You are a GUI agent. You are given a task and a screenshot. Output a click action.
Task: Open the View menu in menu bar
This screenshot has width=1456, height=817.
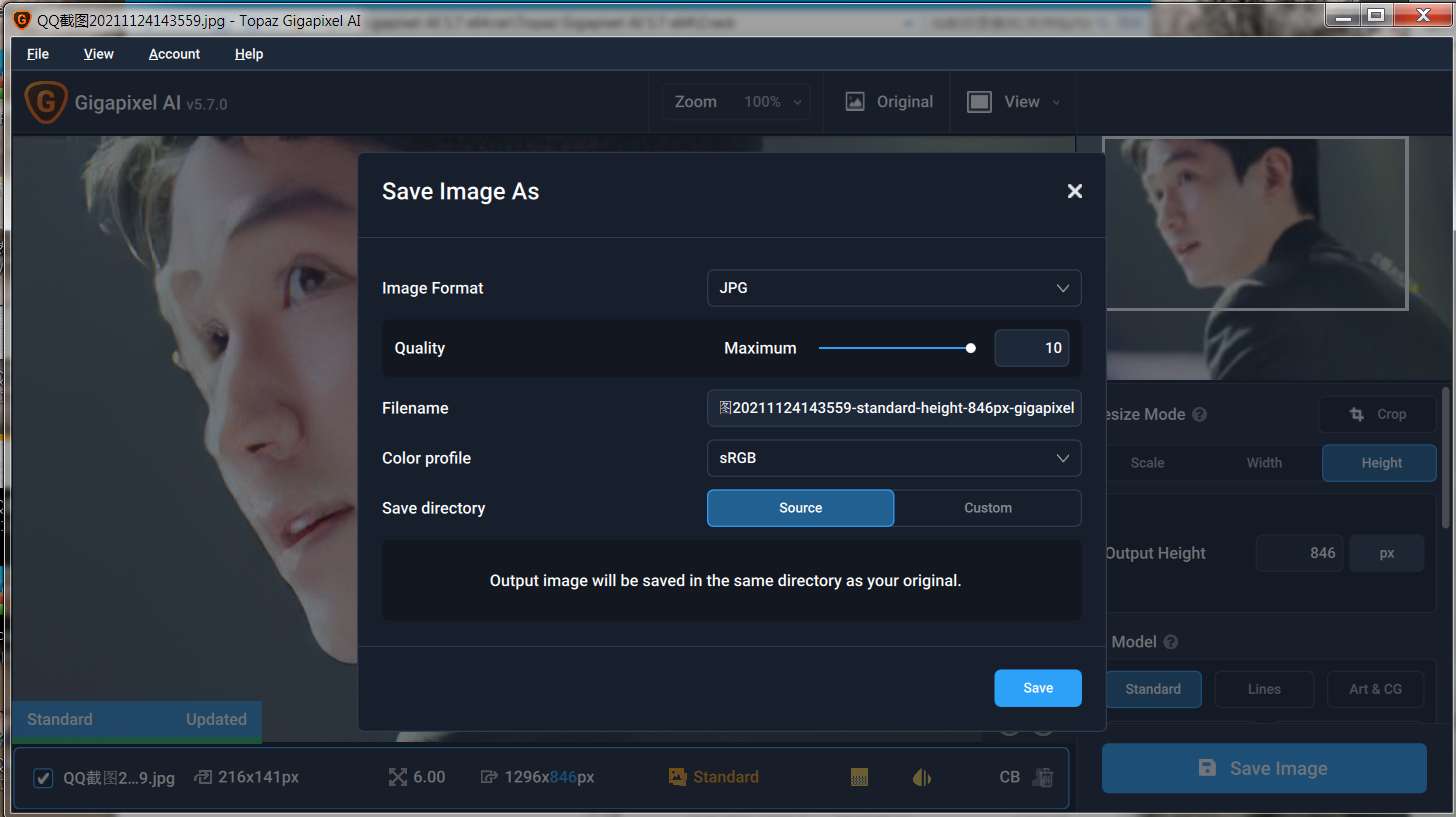point(99,54)
